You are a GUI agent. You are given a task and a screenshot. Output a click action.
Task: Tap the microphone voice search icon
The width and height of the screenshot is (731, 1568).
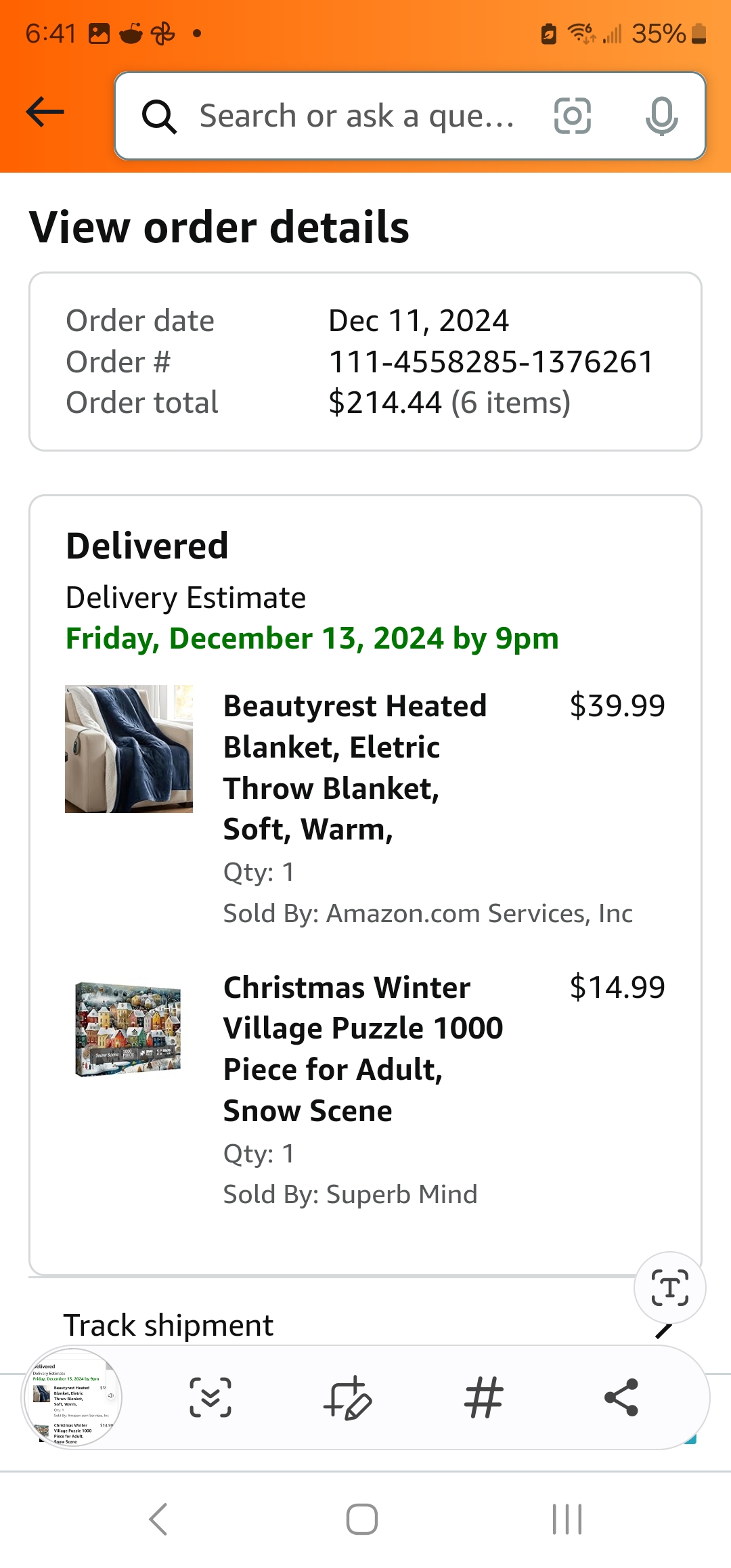661,116
